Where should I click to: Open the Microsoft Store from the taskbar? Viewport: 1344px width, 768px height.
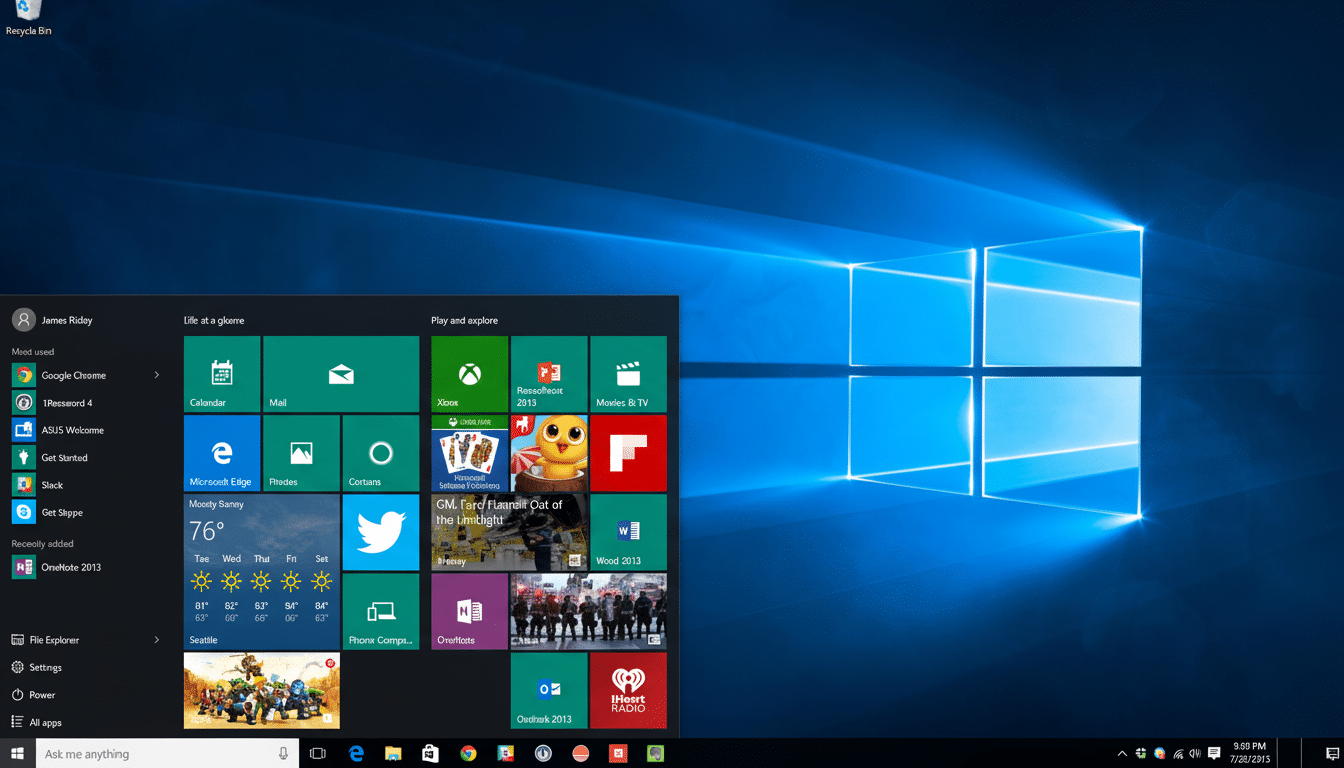click(430, 753)
